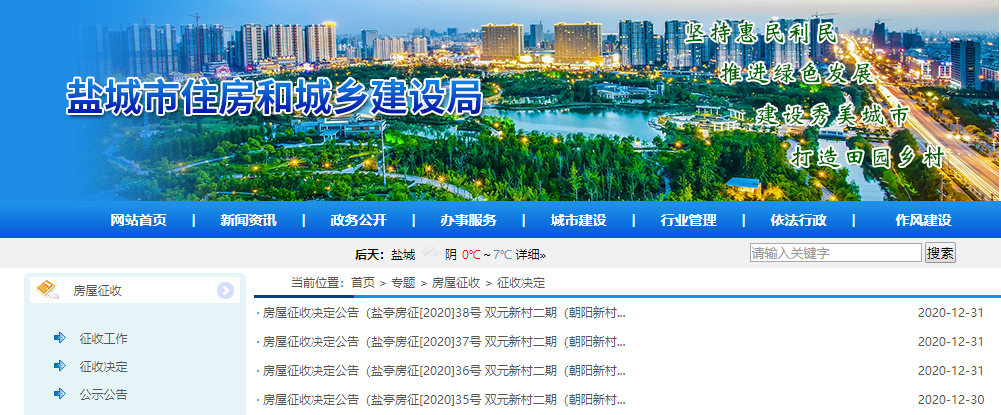This screenshot has width=1001, height=415.
Task: Open the announcement [2020]36号 双元新村二期
Action: point(444,370)
